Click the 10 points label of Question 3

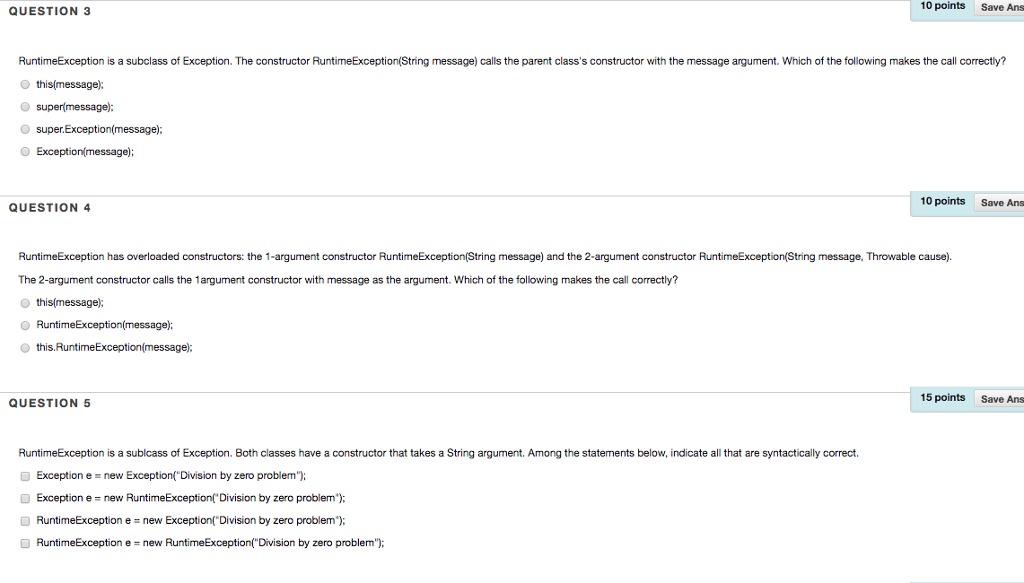coord(942,6)
